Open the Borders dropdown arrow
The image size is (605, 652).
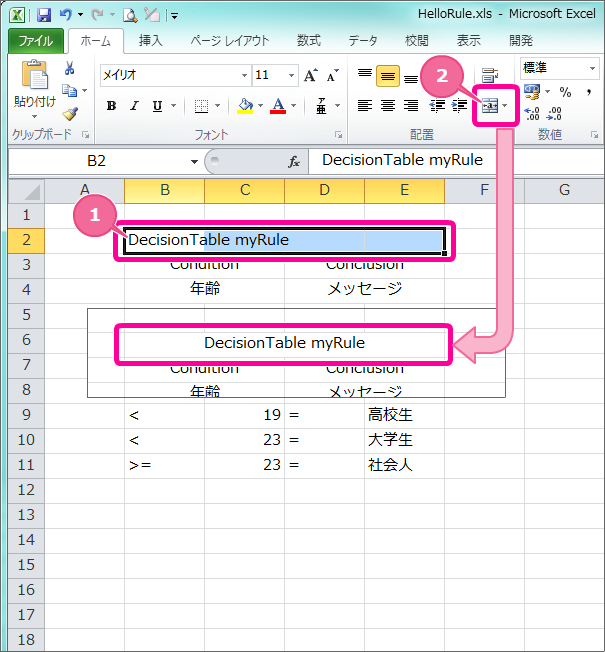[x=217, y=106]
